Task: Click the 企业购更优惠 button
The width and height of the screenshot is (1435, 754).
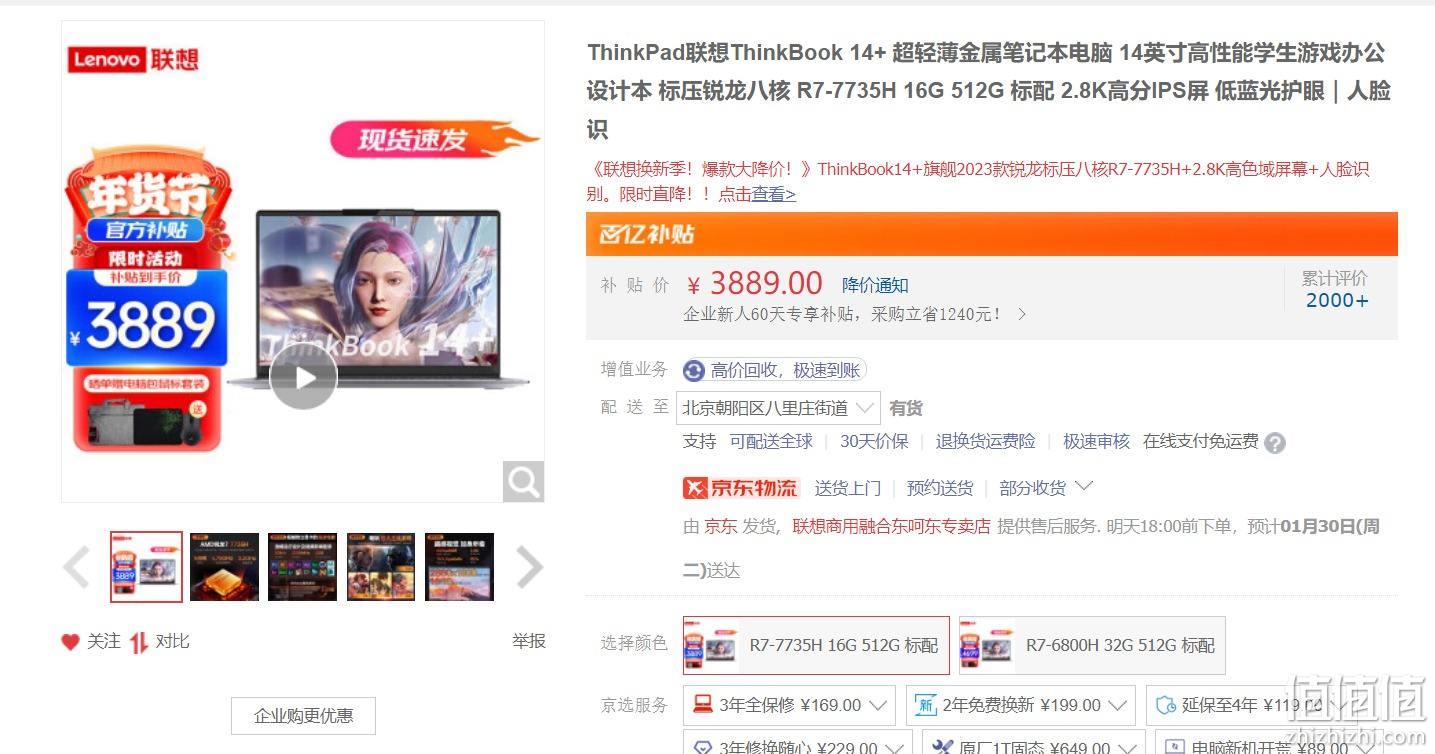Action: (x=303, y=716)
